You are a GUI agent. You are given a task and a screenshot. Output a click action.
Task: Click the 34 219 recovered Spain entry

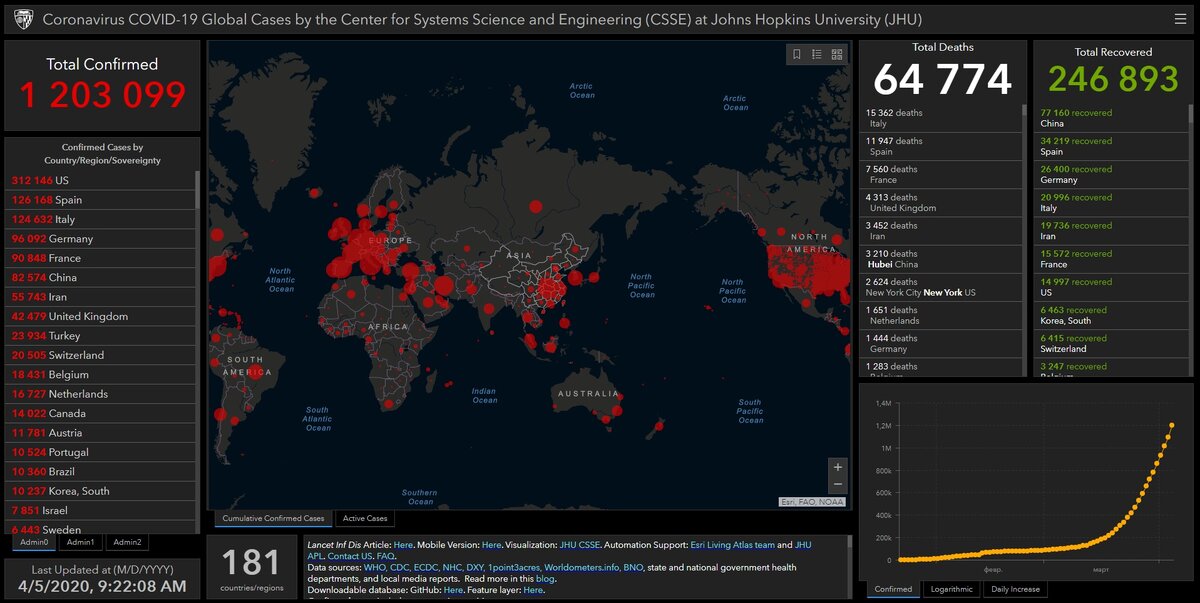1110,146
